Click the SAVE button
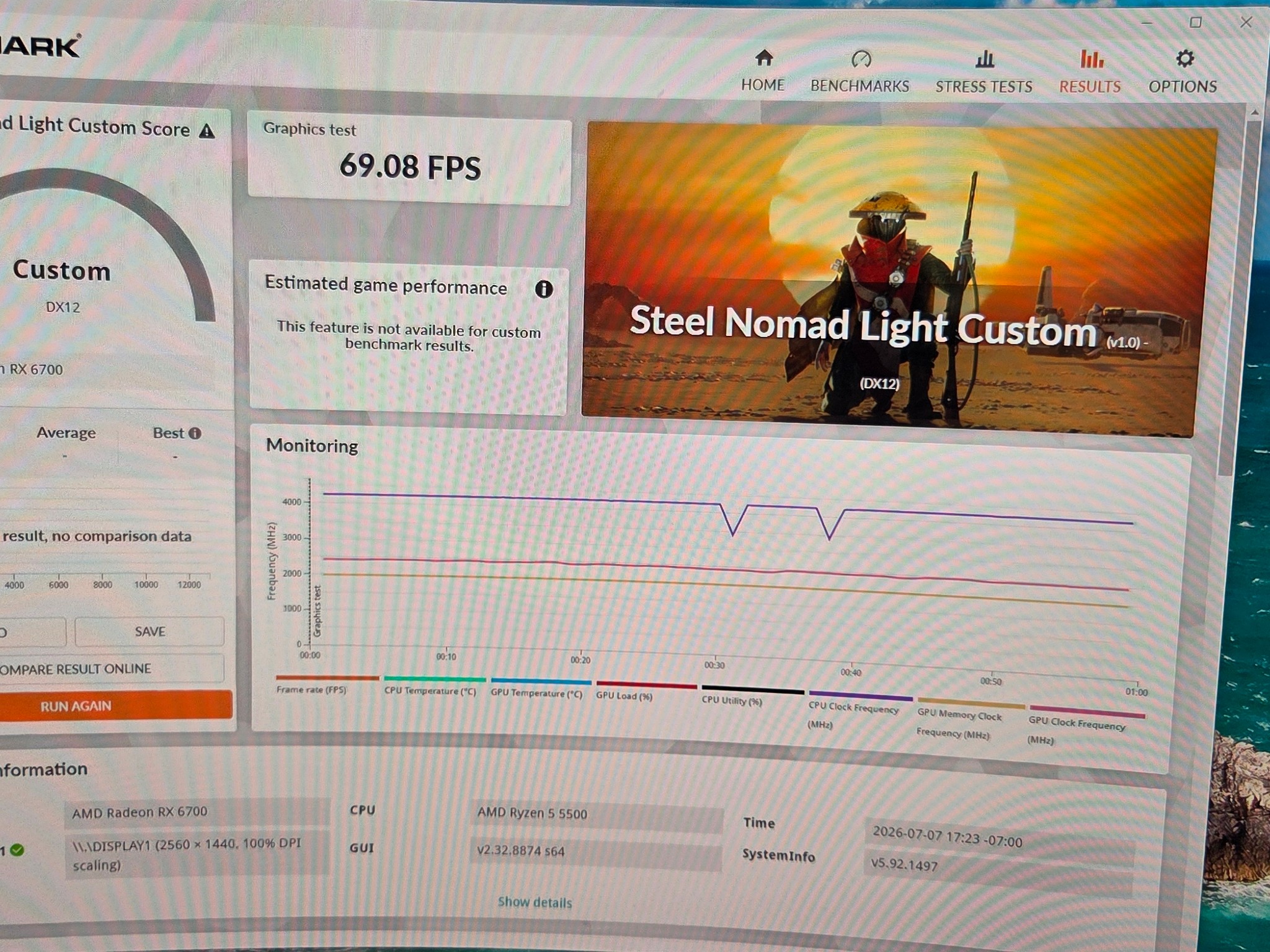The width and height of the screenshot is (1270, 952). pyautogui.click(x=149, y=632)
